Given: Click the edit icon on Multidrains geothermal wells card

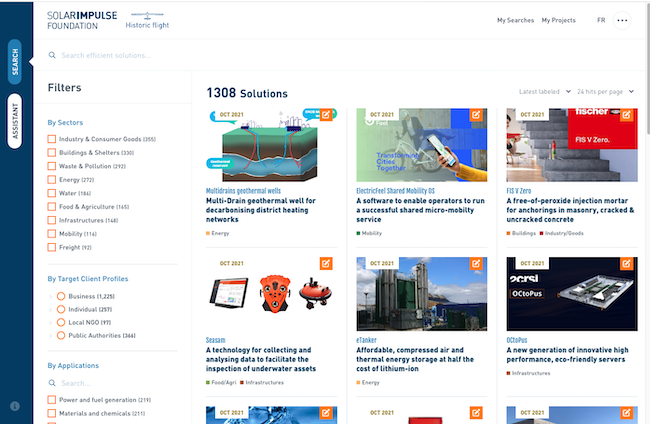Looking at the screenshot, I should (326, 114).
